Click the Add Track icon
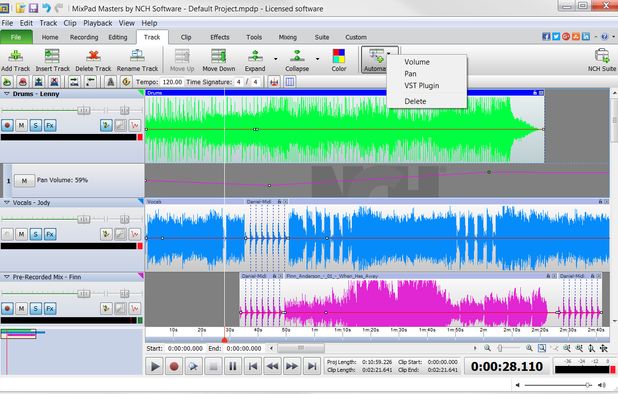Image resolution: width=618 pixels, height=394 pixels. point(15,56)
